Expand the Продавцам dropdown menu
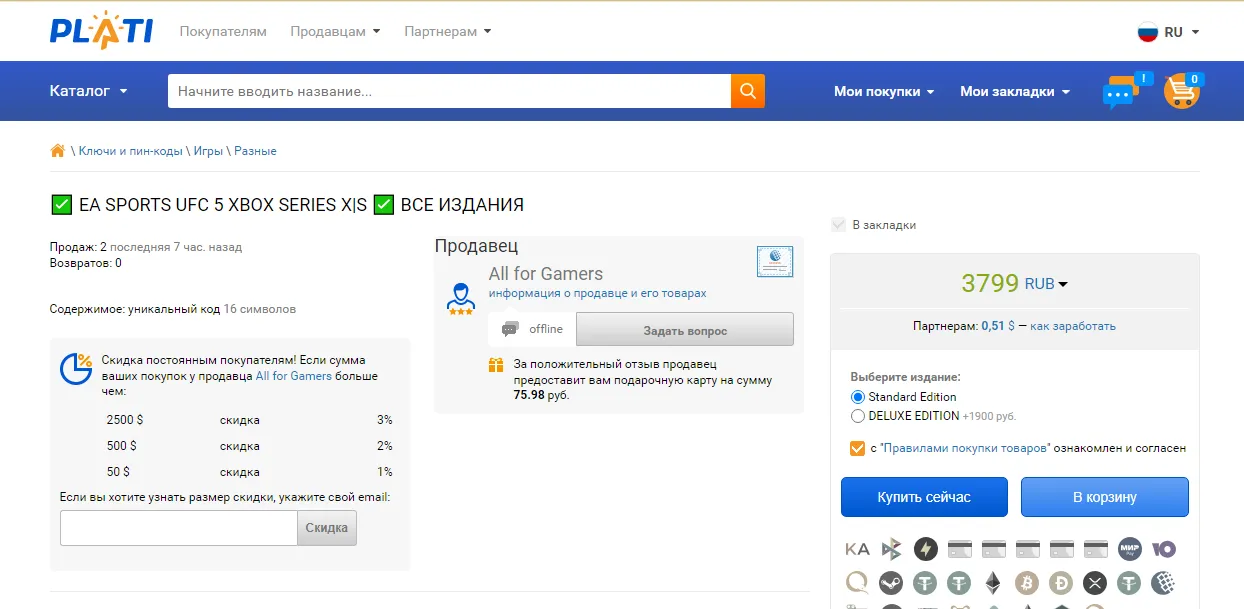This screenshot has height=609, width=1244. tap(335, 31)
